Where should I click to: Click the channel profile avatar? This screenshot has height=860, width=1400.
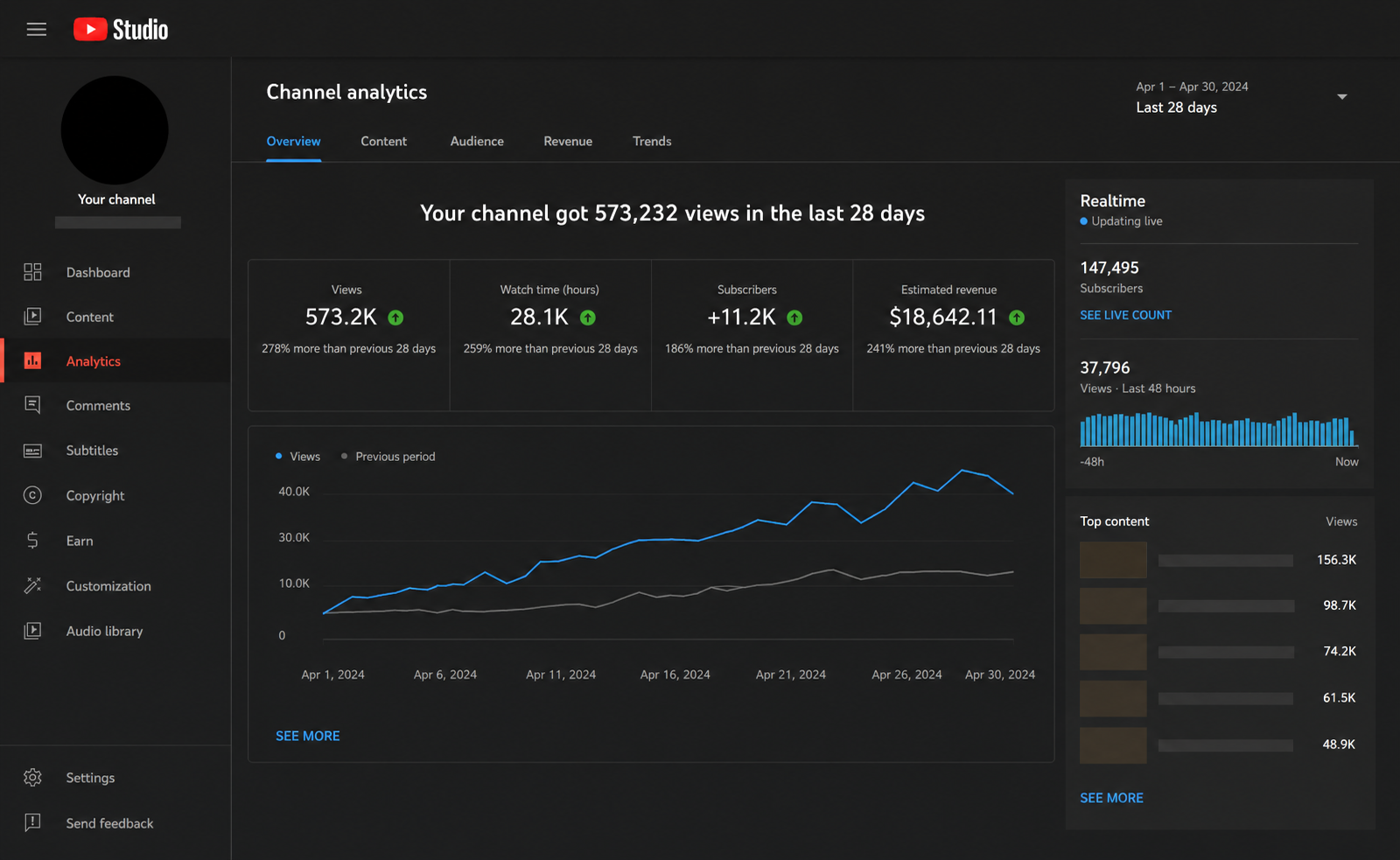(115, 130)
